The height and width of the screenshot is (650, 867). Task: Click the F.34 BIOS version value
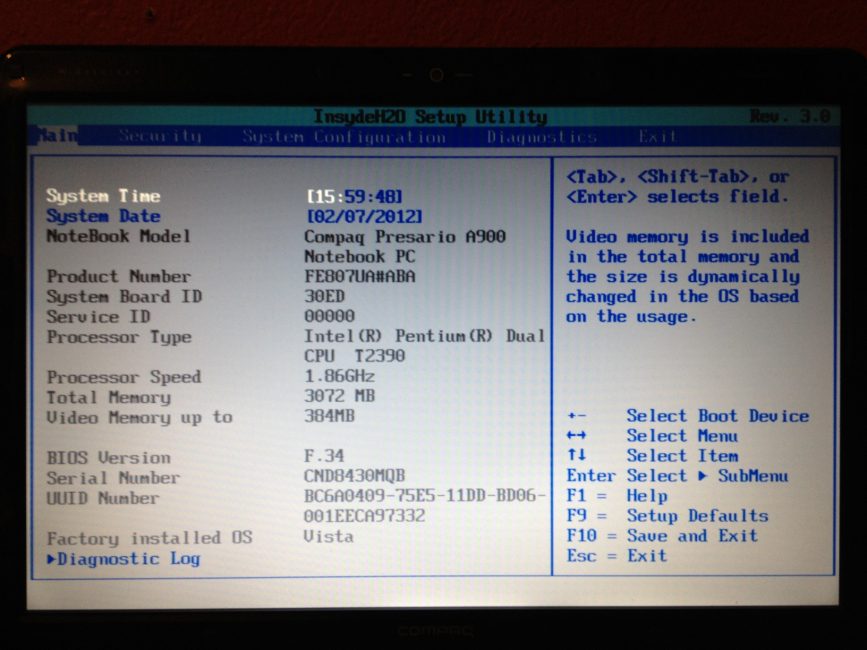[x=324, y=456]
